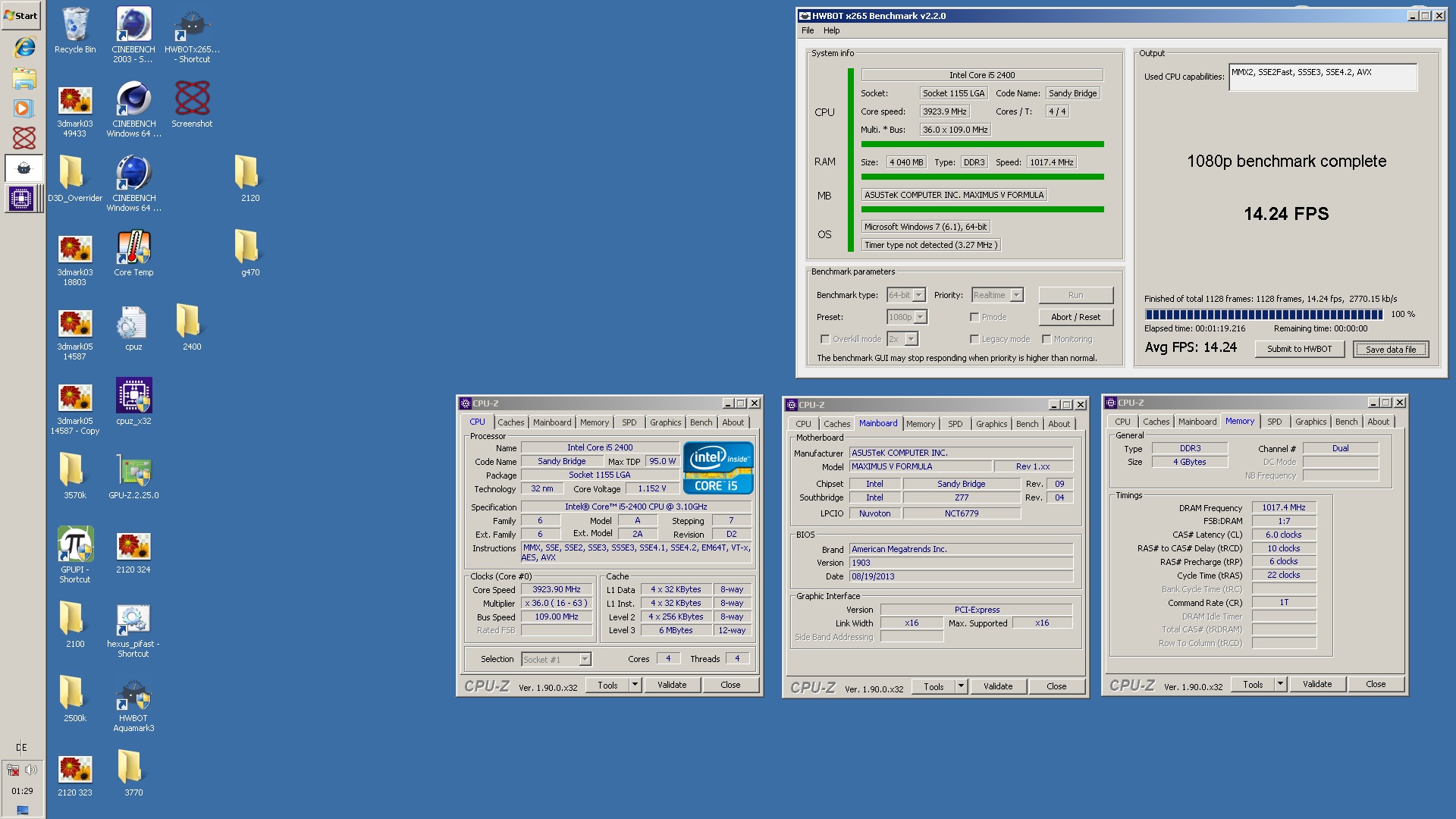
Task: Open the 2500k folder
Action: coord(75,699)
